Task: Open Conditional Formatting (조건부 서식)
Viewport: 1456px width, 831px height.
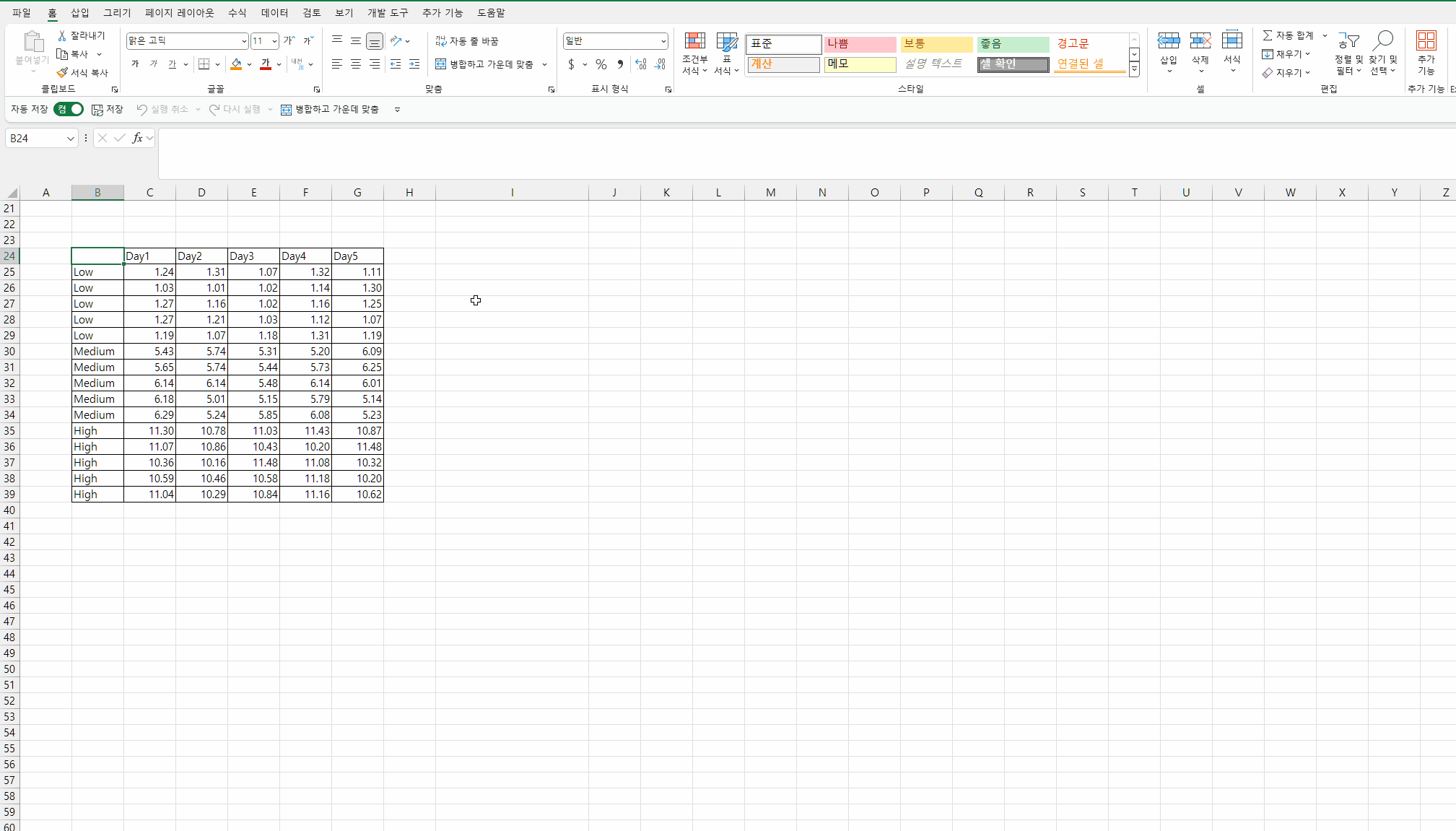Action: [694, 53]
